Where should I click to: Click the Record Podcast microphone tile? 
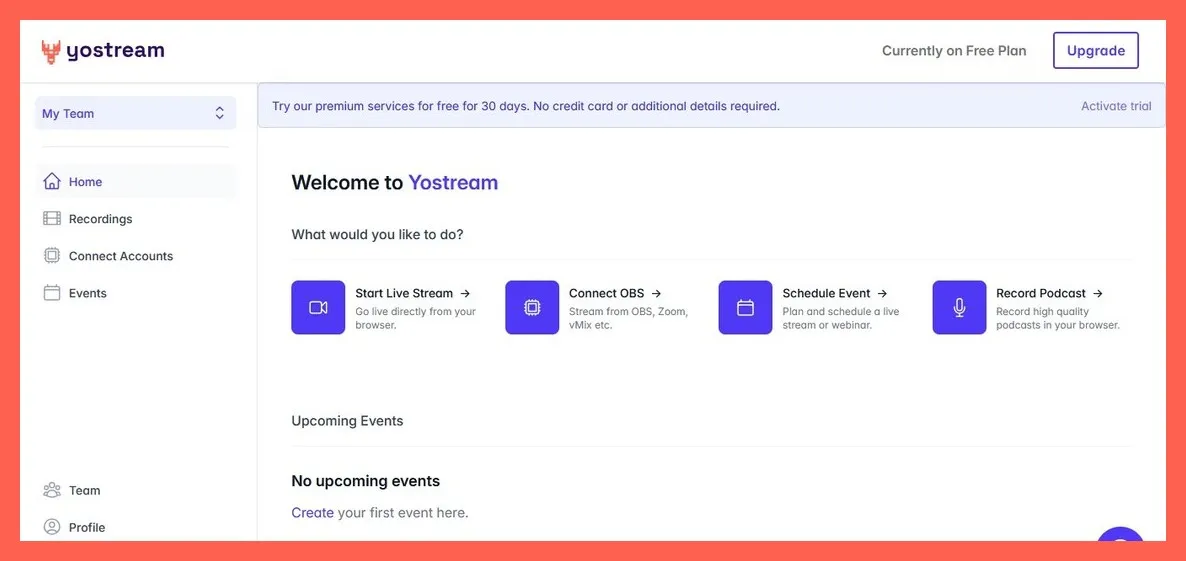(959, 307)
